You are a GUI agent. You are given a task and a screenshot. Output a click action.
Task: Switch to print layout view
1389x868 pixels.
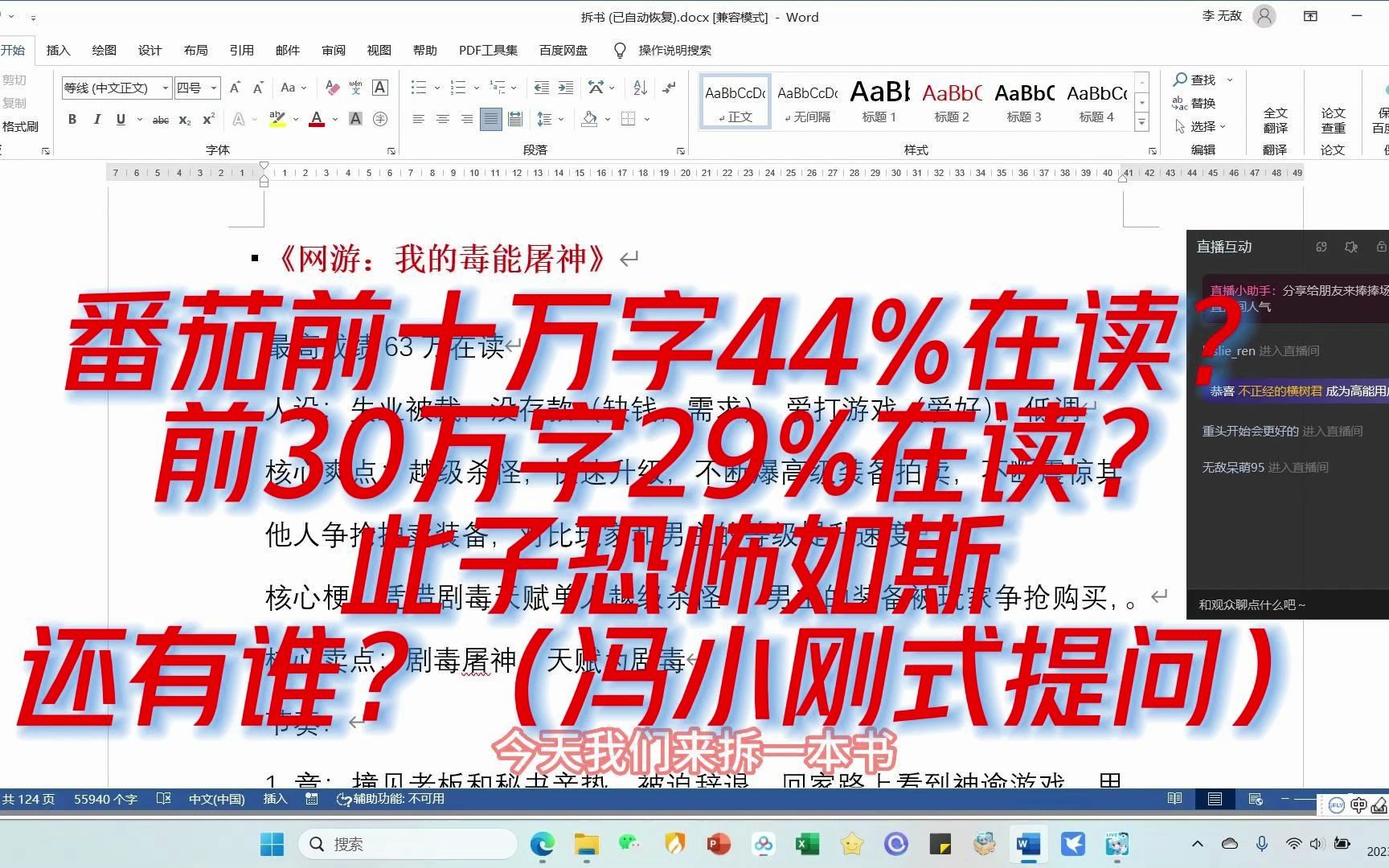tap(1215, 799)
